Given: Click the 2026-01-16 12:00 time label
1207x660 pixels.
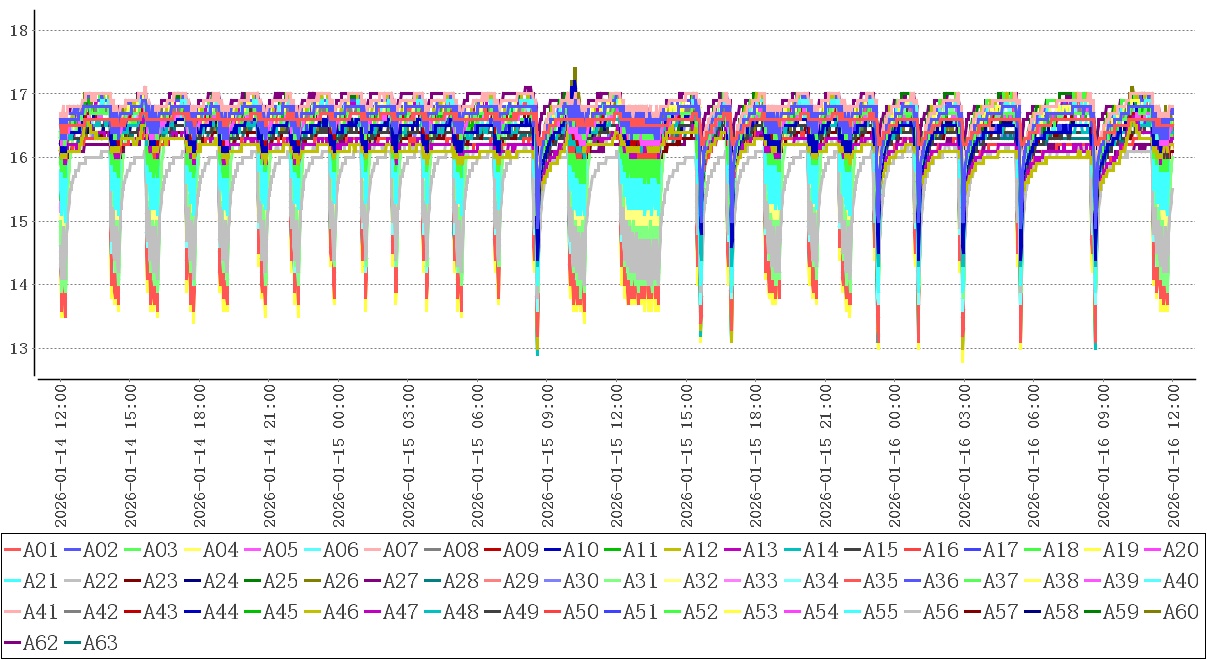Looking at the screenshot, I should pos(1173,455).
